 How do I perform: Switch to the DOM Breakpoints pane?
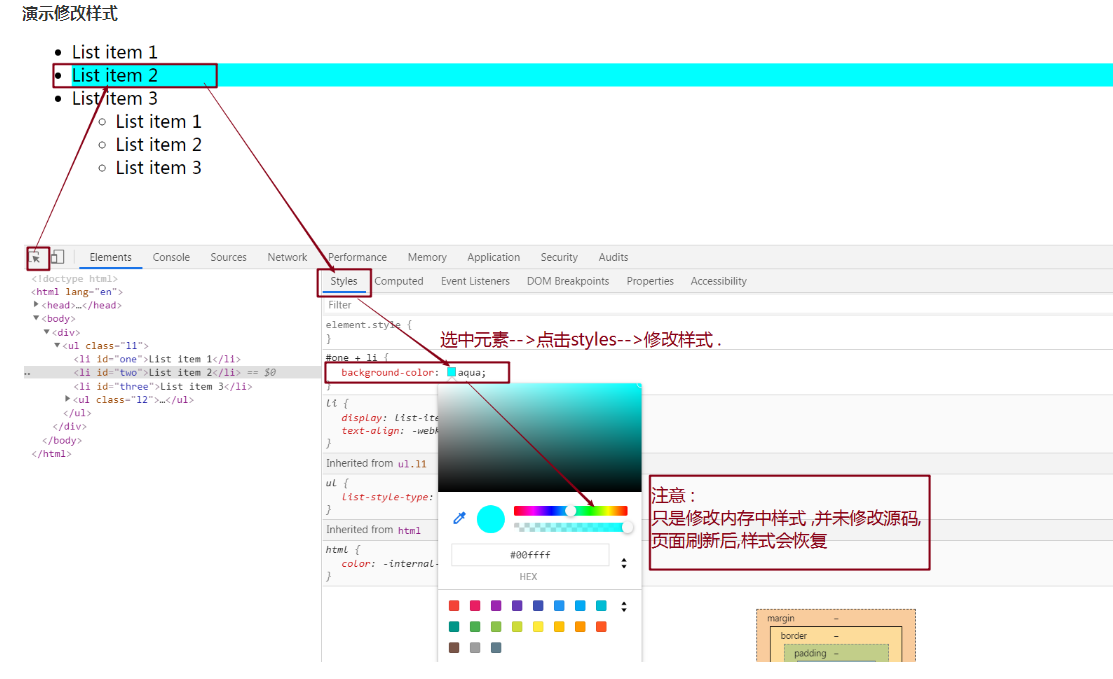point(568,281)
